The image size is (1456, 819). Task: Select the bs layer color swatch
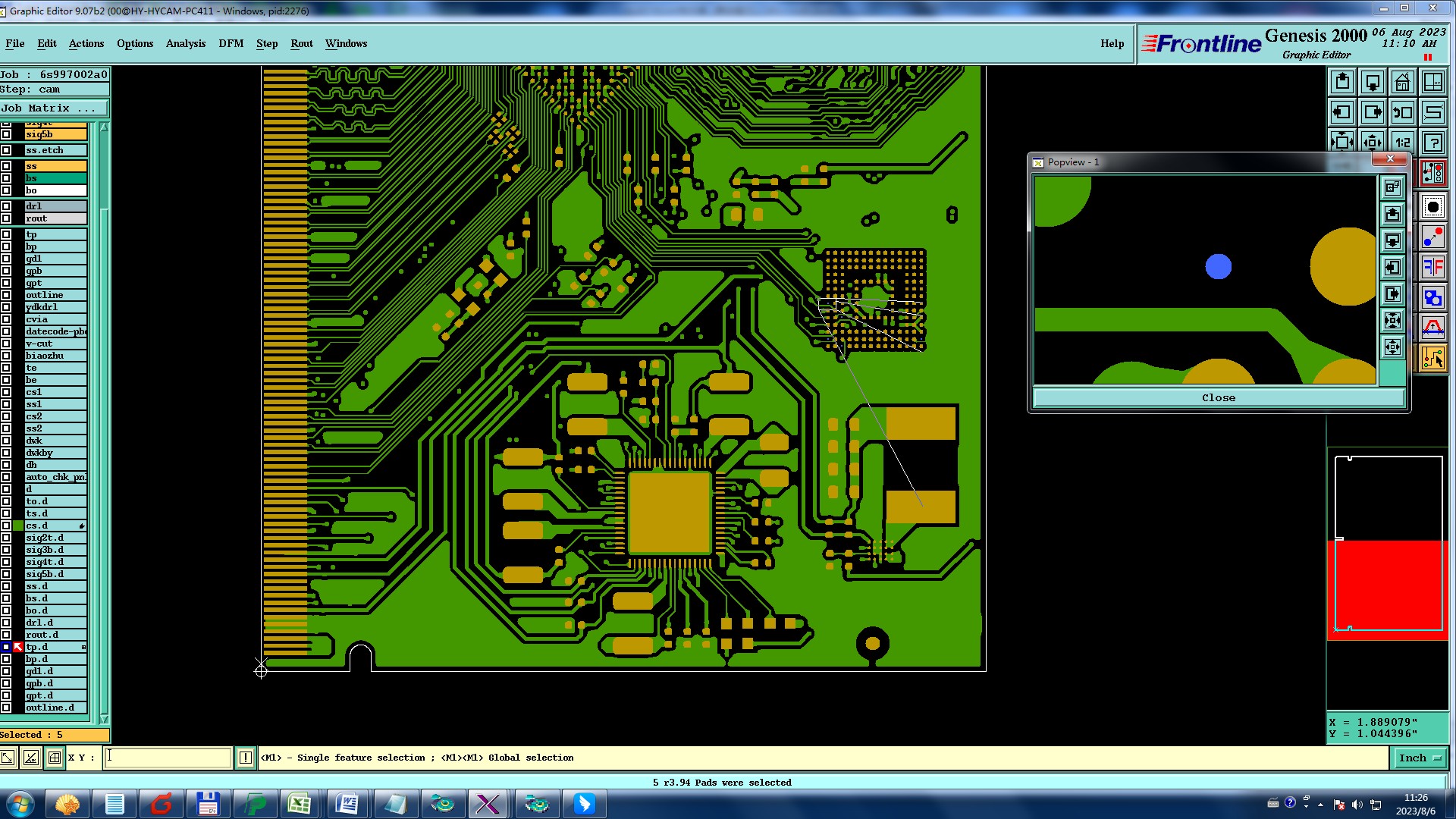tap(55, 178)
